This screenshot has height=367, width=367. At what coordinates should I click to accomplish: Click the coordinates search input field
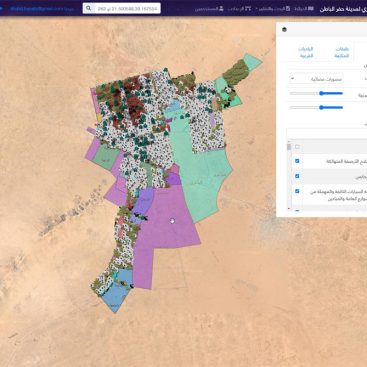point(127,8)
